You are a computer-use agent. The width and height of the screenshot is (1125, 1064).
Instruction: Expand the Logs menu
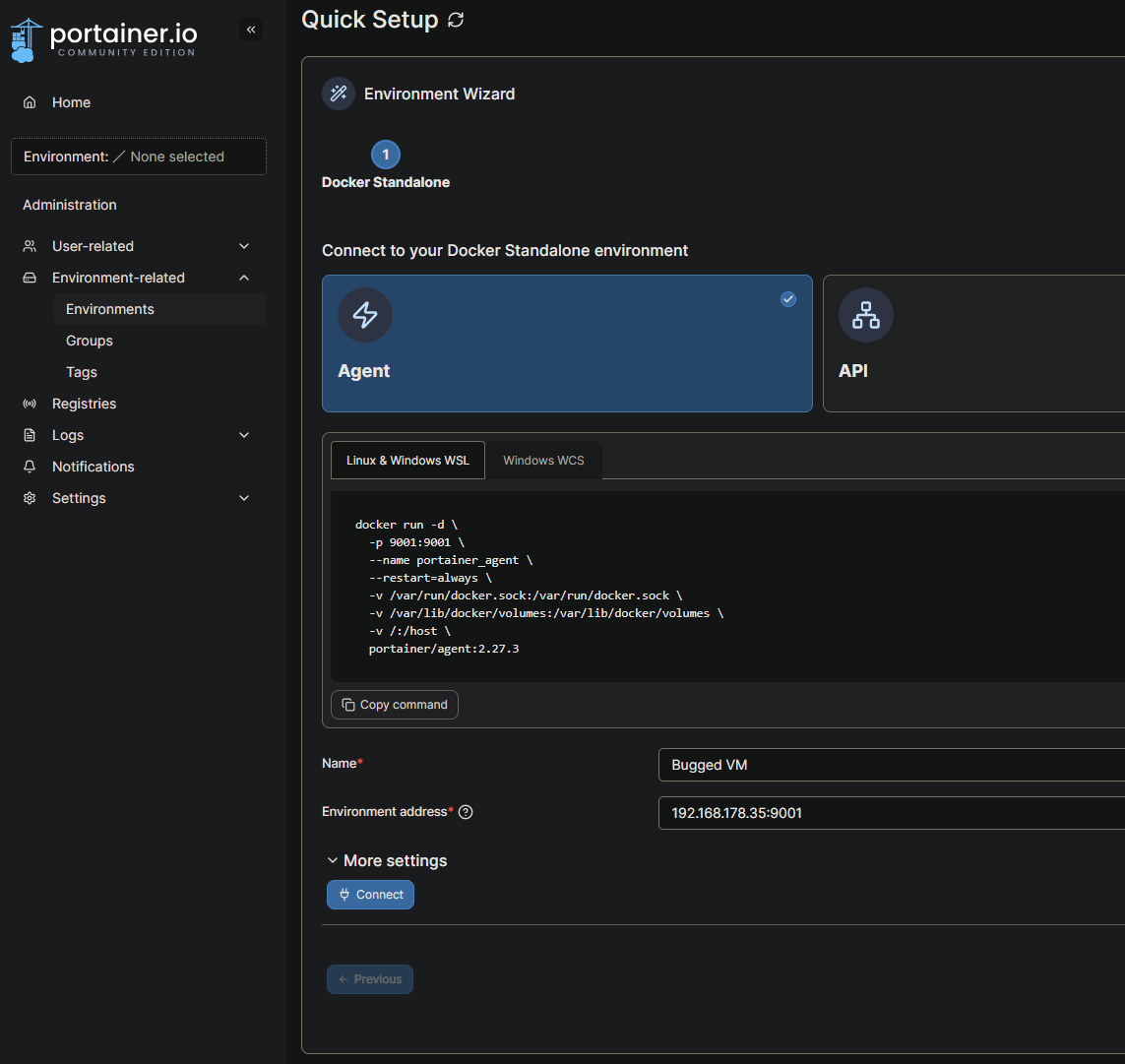point(244,435)
